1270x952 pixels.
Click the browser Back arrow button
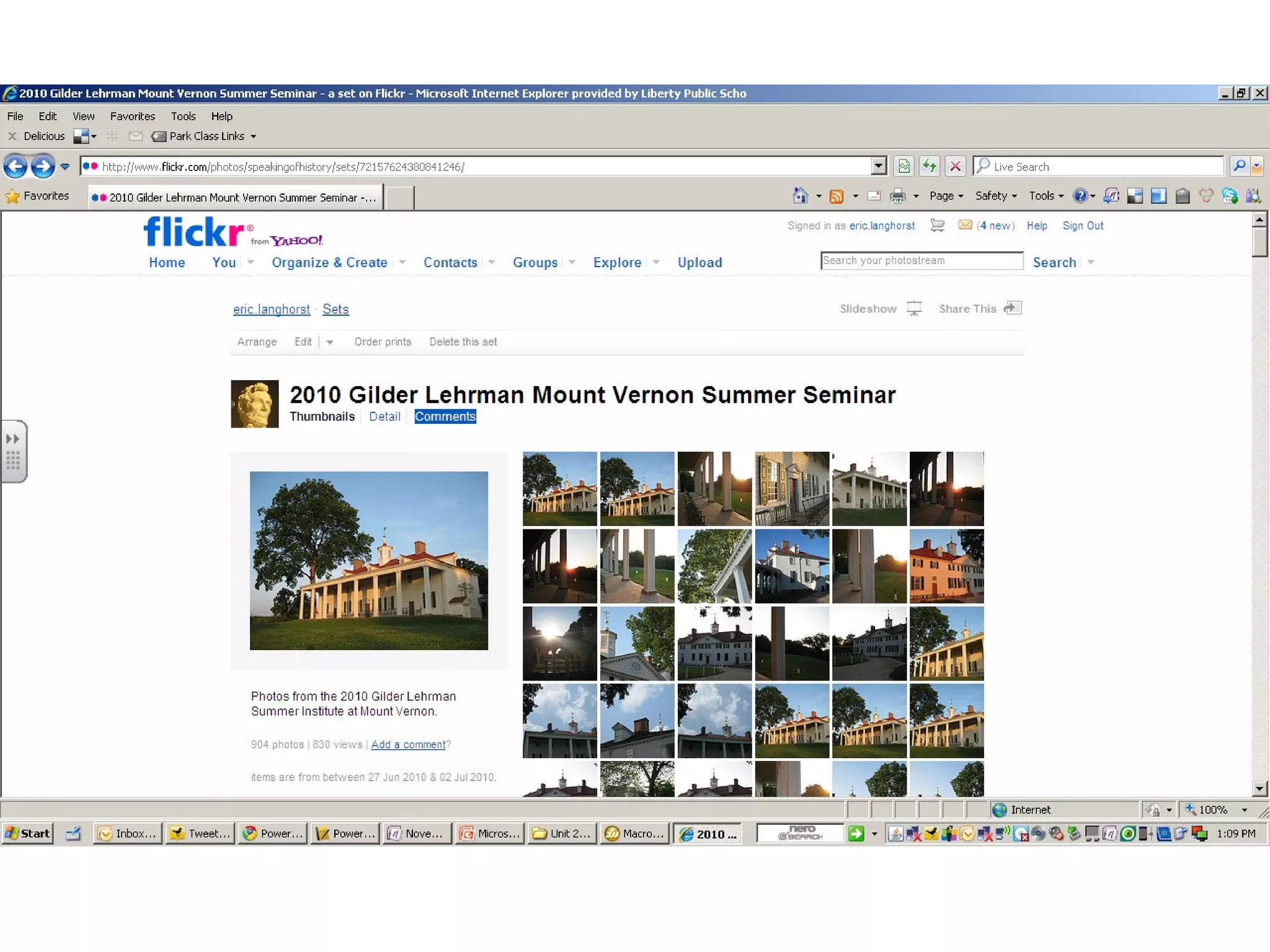click(x=16, y=166)
